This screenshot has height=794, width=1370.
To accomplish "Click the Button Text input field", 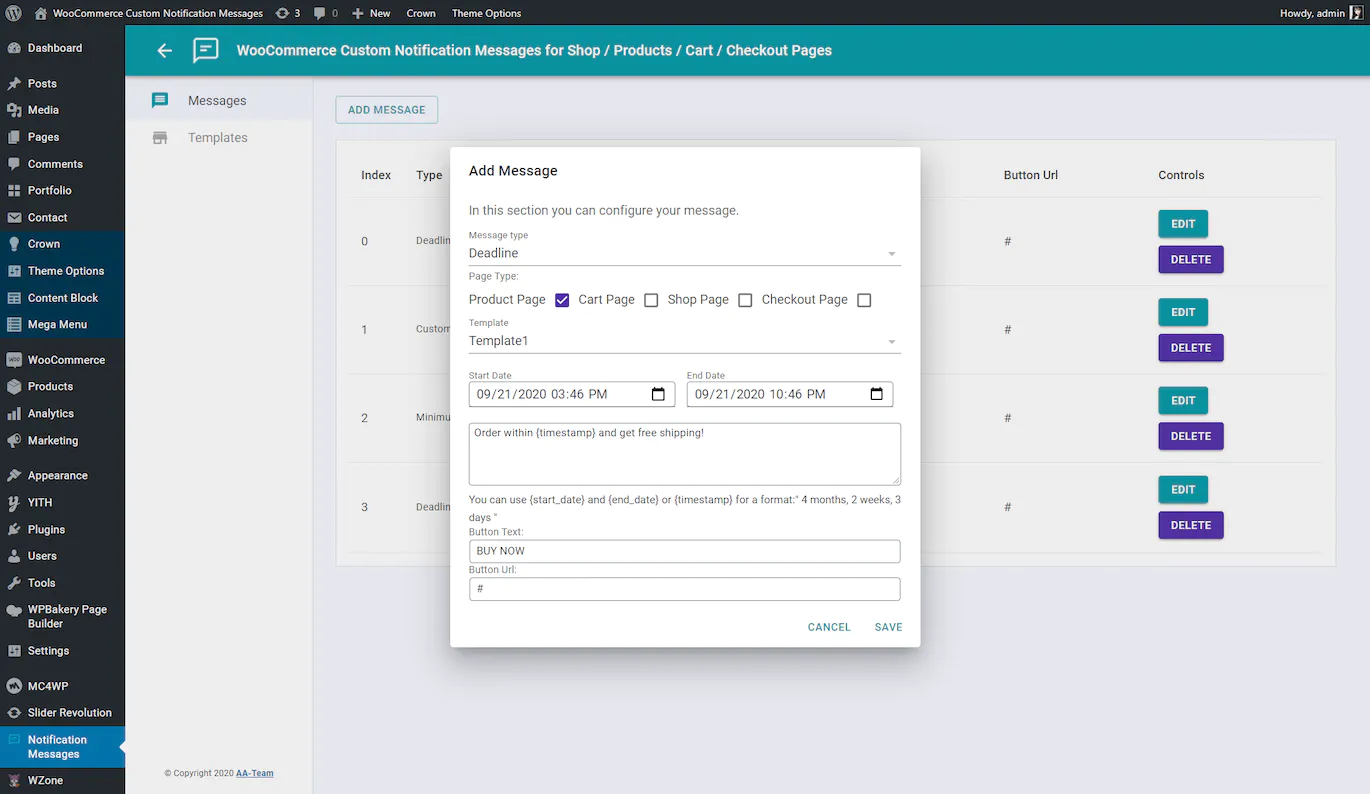I will pyautogui.click(x=685, y=551).
